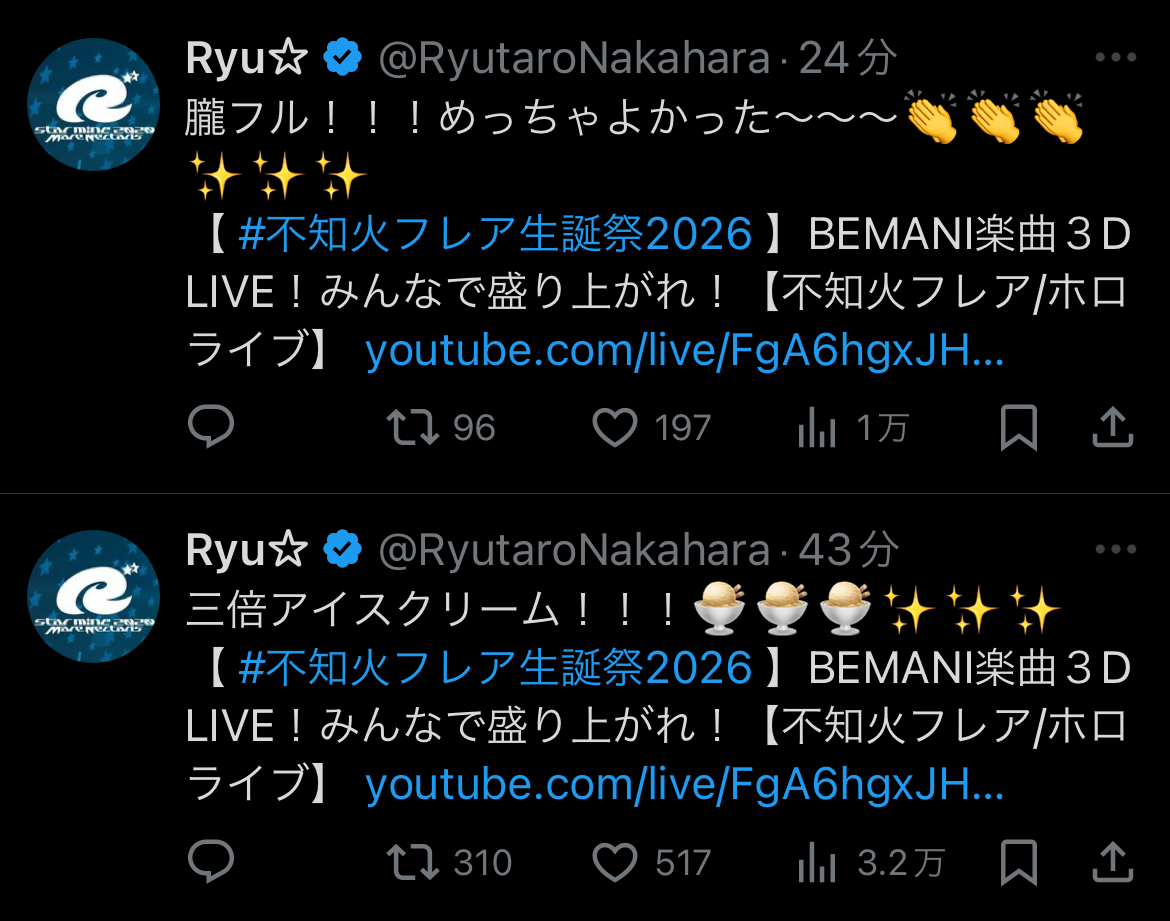The width and height of the screenshot is (1170, 921).
Task: Open the more menu on the 24分 tweet
Action: (x=1116, y=59)
